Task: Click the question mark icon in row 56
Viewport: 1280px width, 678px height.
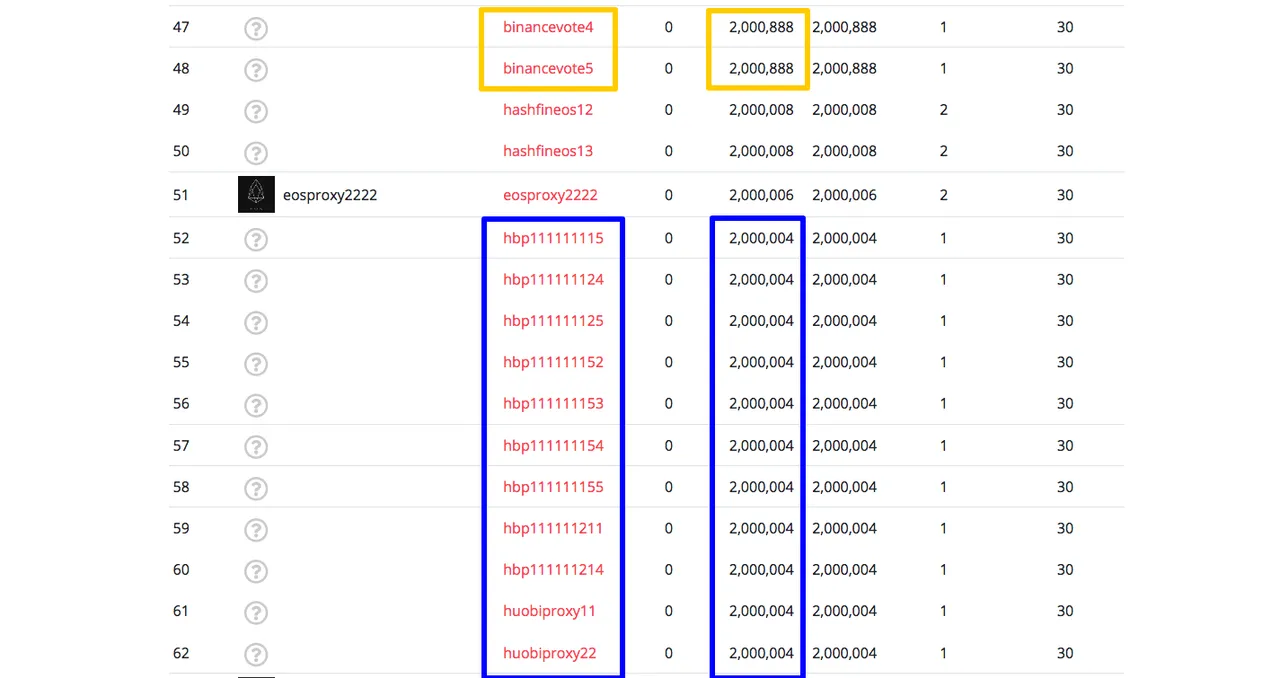Action: click(x=256, y=405)
